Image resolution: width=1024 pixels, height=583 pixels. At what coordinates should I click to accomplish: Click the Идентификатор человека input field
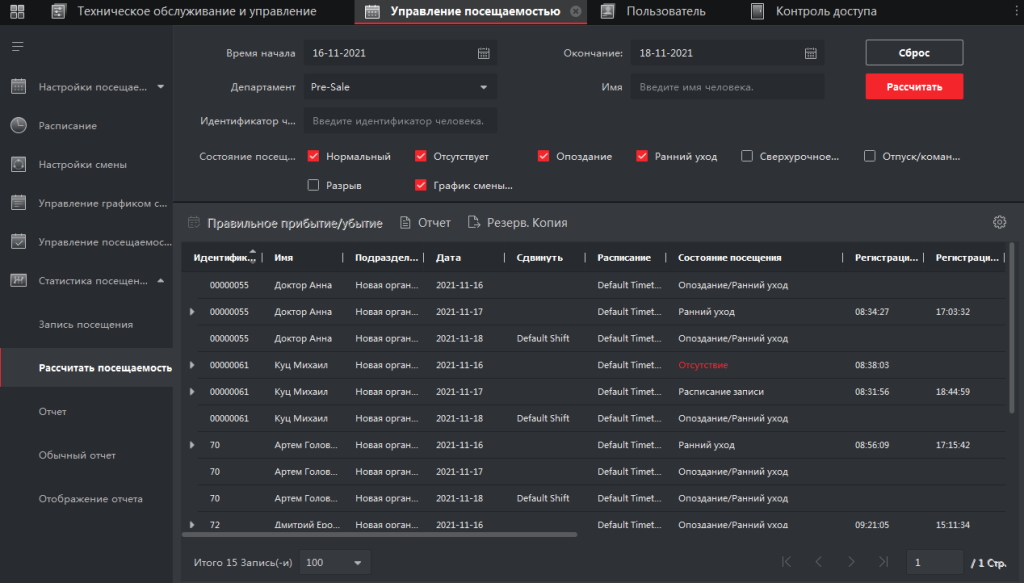coord(400,121)
